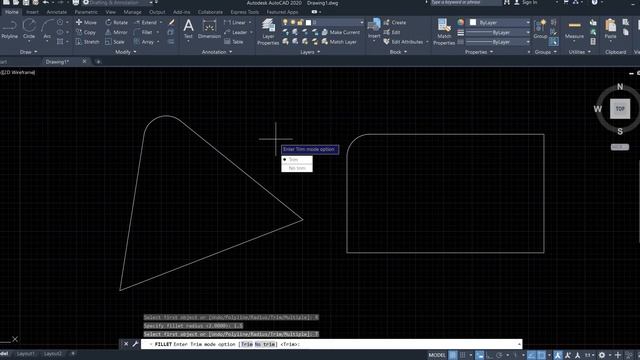Open Layer Properties manager

[x=268, y=32]
